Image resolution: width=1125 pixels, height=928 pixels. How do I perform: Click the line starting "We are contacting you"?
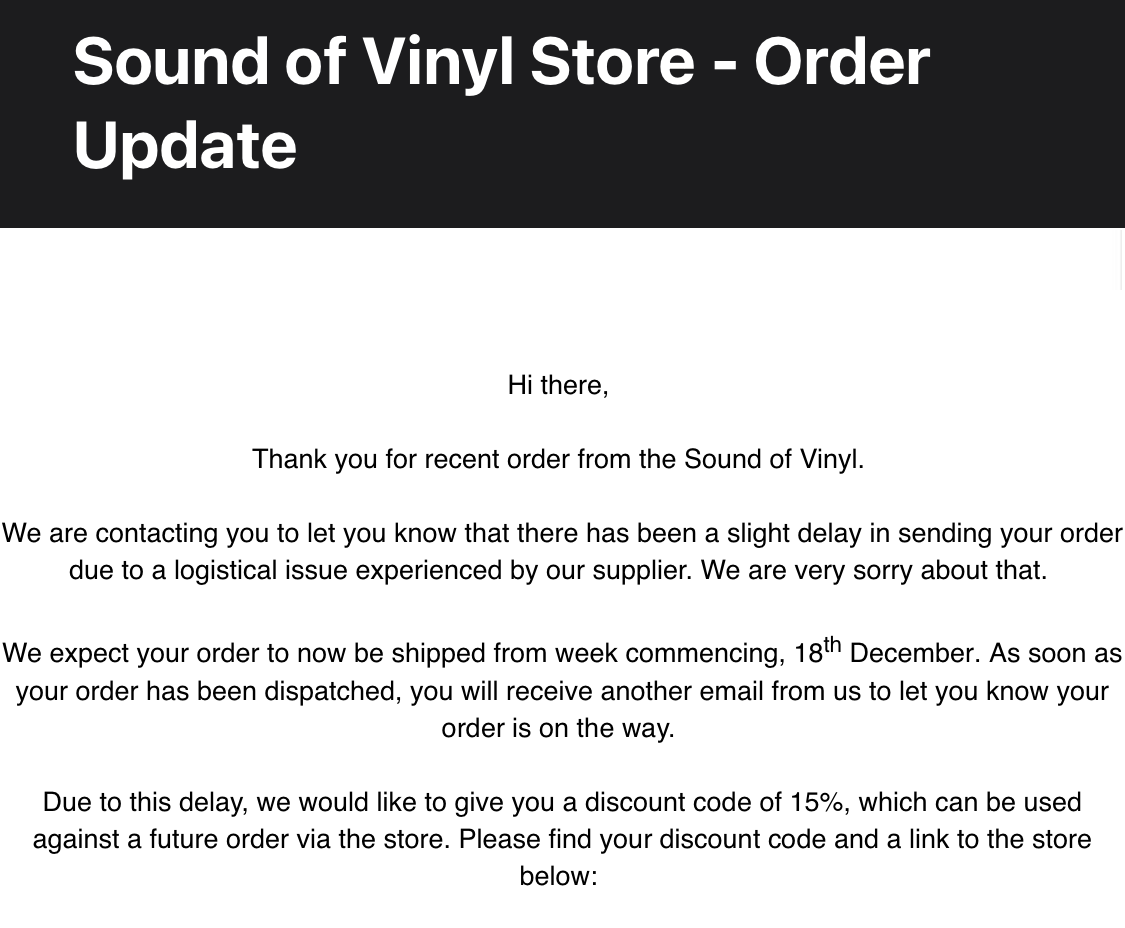tap(562, 533)
